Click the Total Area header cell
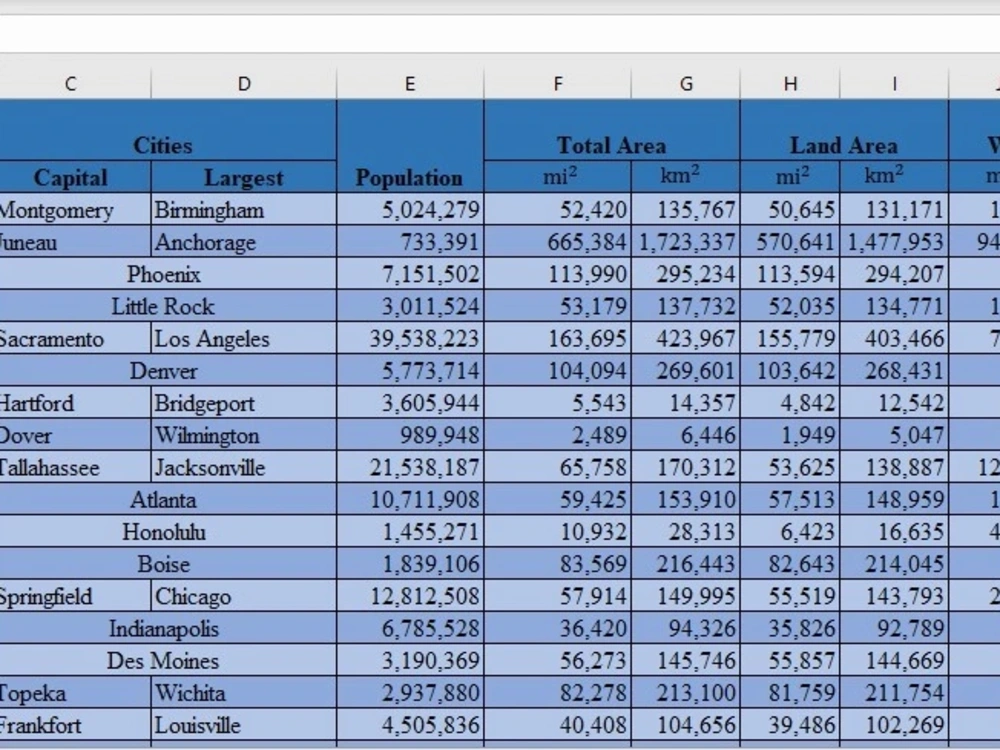Screen dimensions: 1000x750 click(612, 130)
